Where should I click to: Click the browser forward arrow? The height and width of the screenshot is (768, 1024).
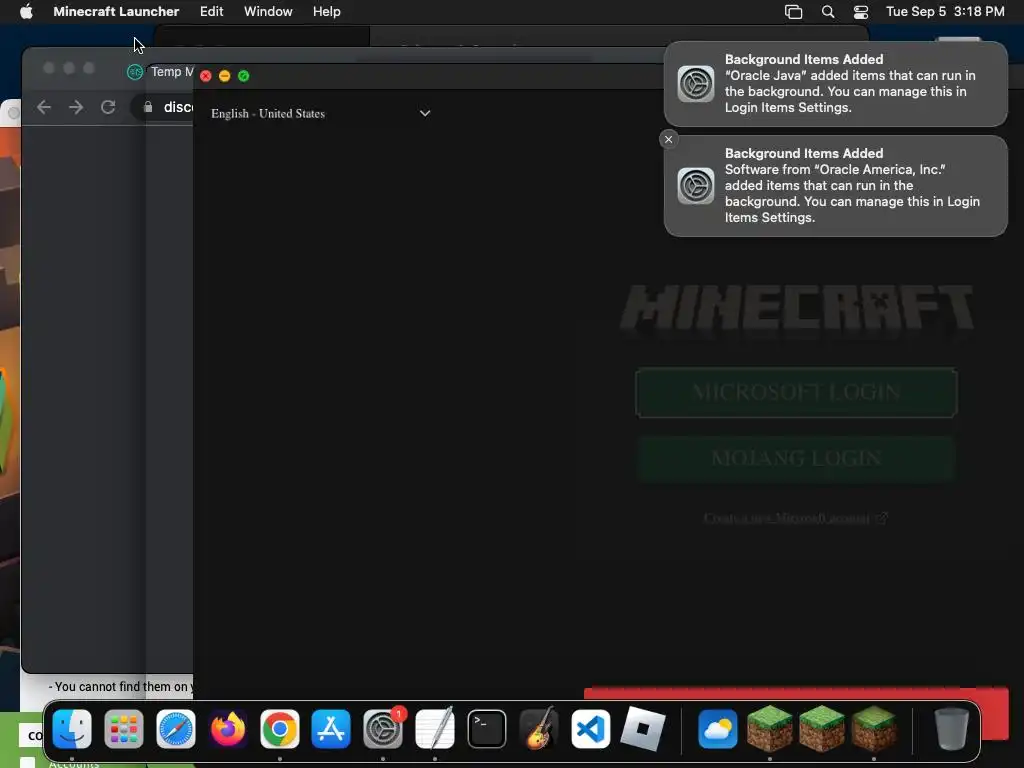pyautogui.click(x=76, y=107)
